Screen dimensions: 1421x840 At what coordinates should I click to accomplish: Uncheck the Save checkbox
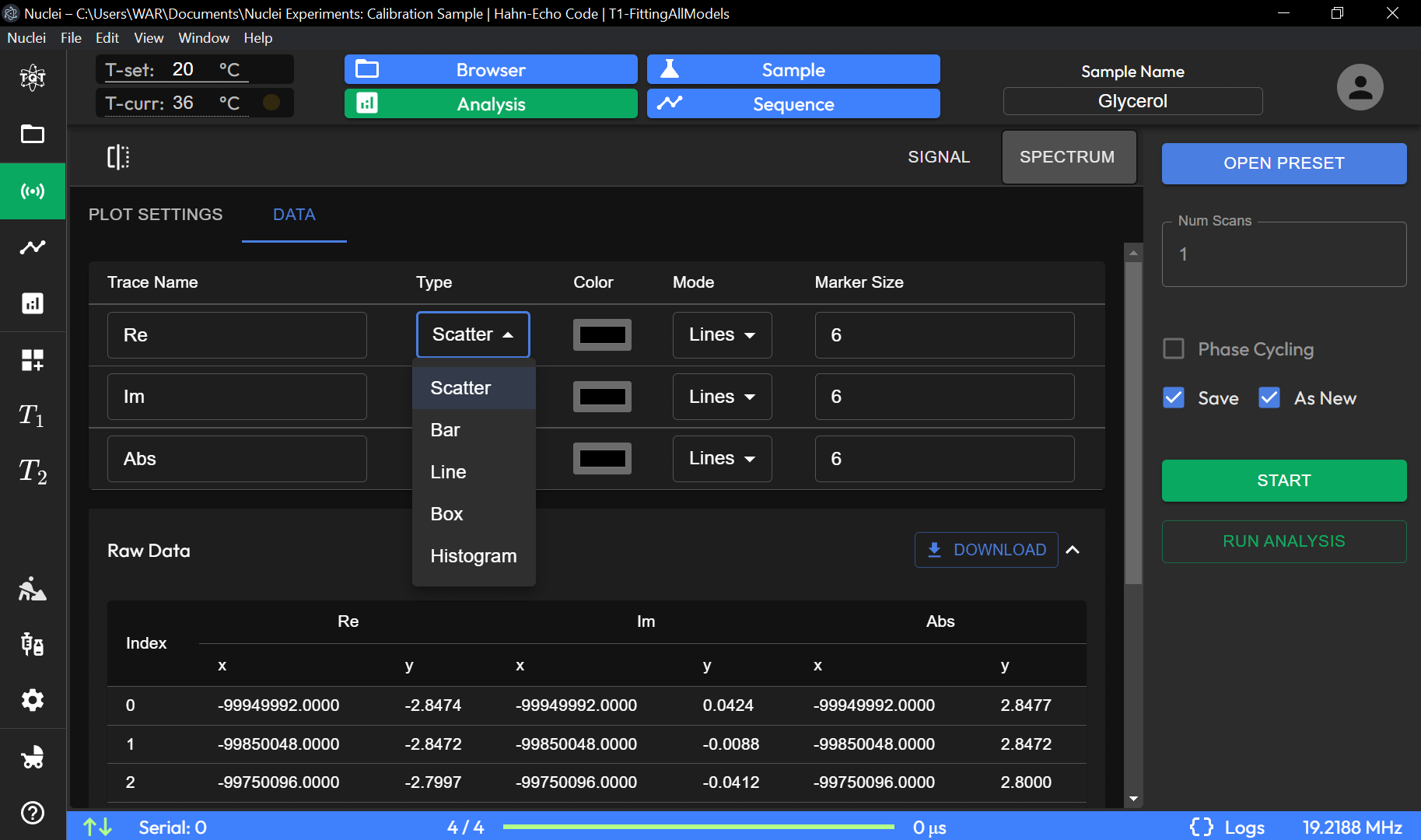click(x=1174, y=397)
